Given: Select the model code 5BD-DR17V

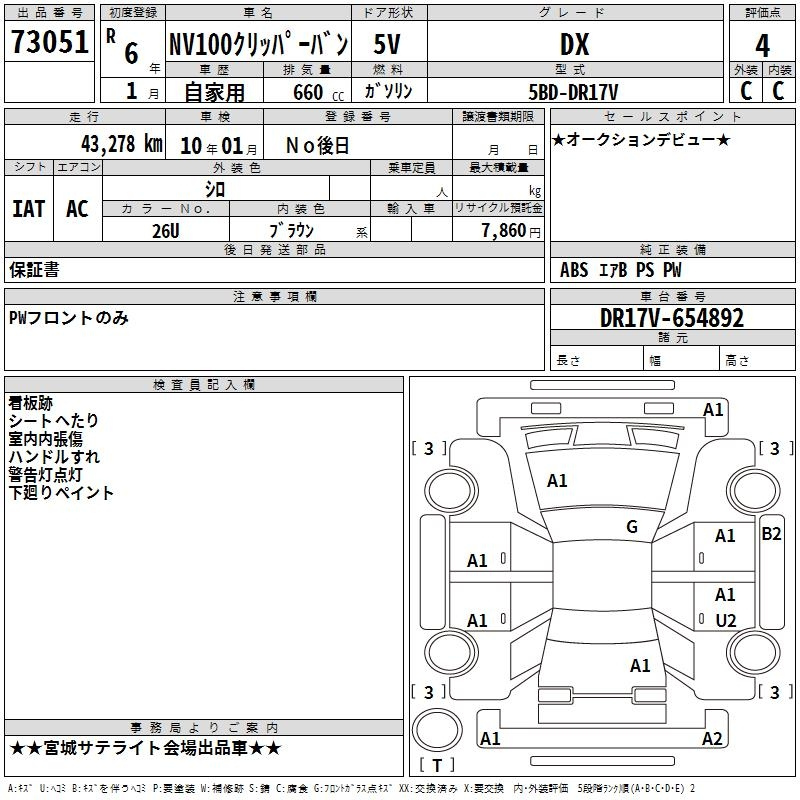Looking at the screenshot, I should 573,92.
